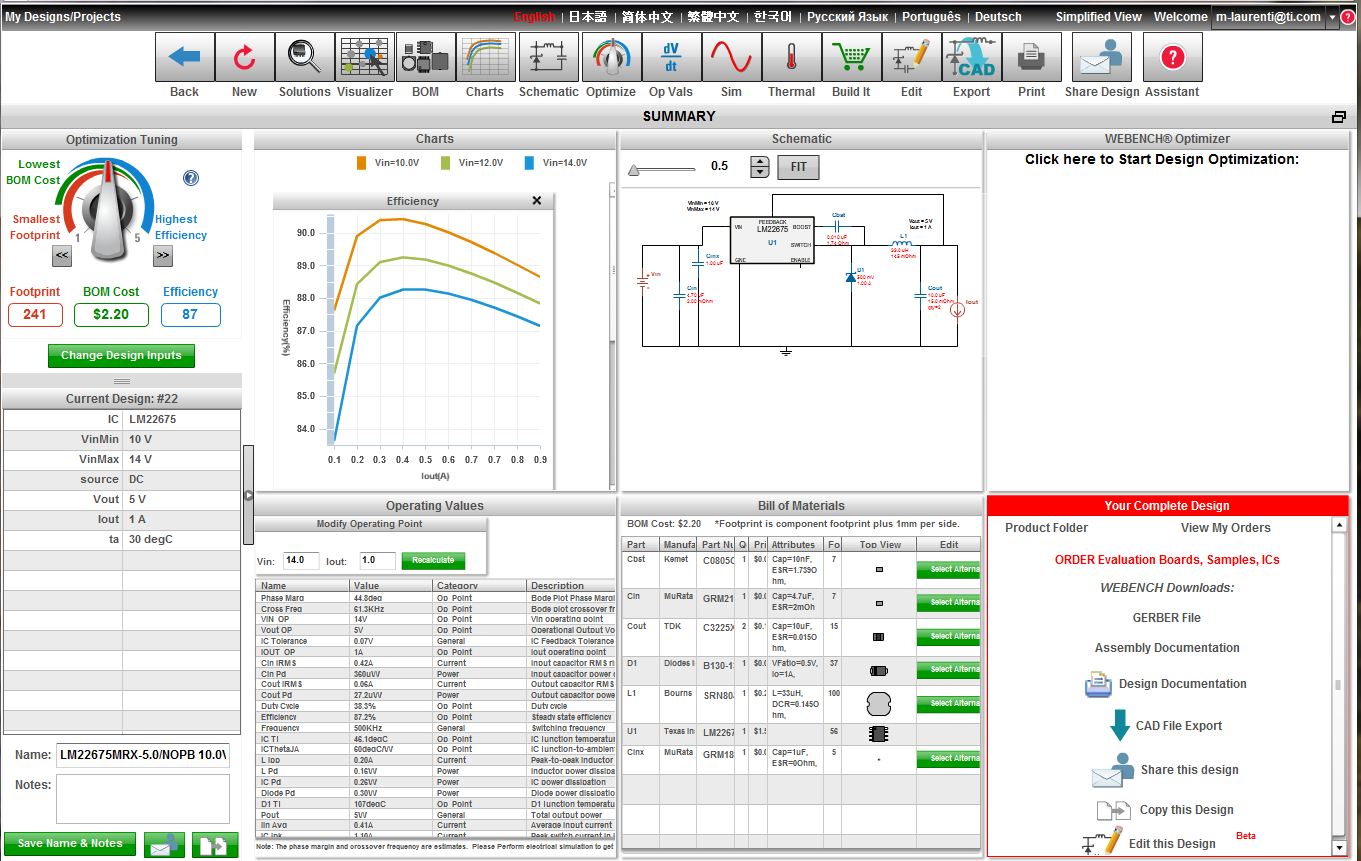Click the Design Documentation printer icon

pyautogui.click(x=1098, y=685)
